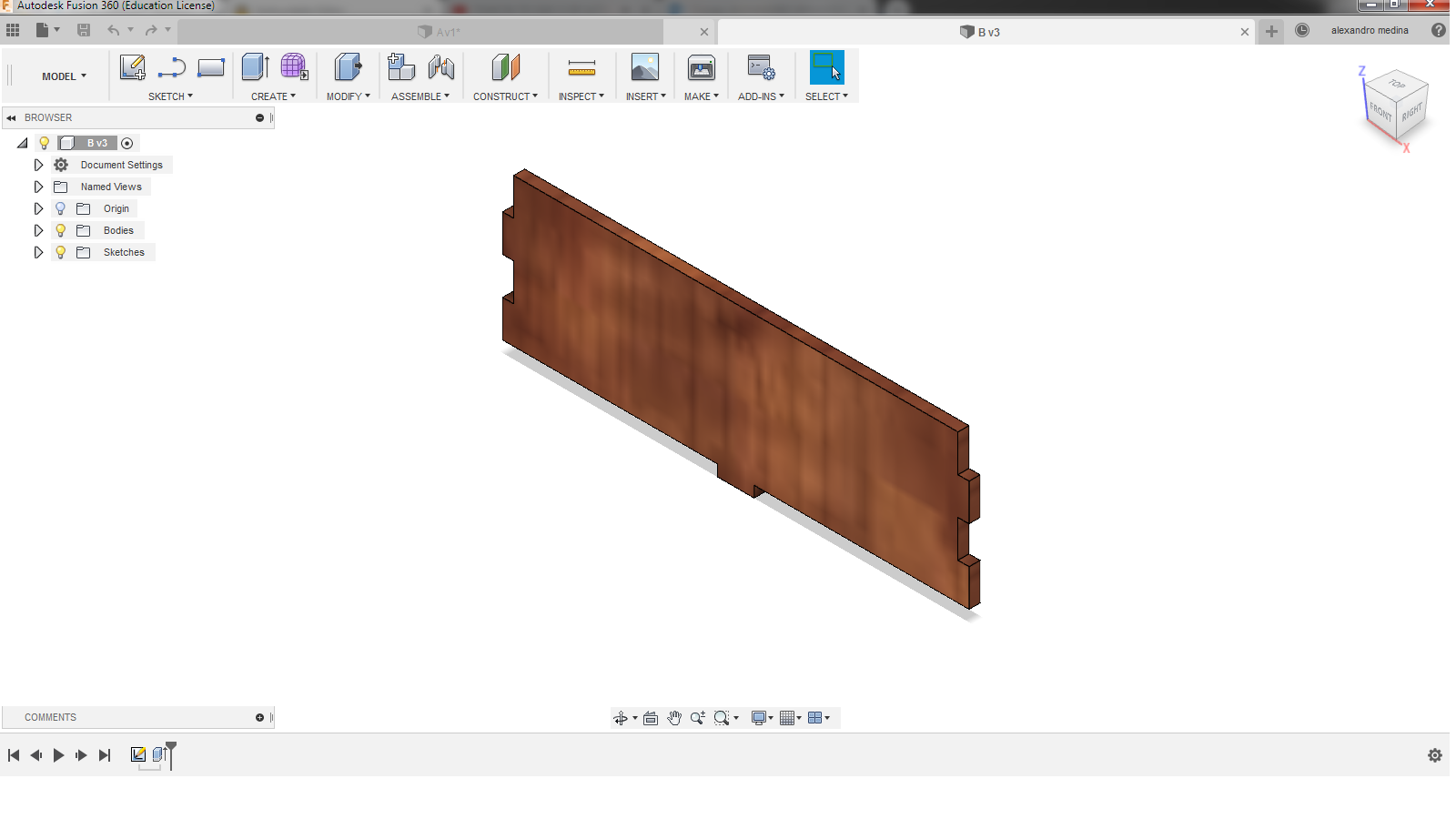Expand the Bodies folder node

pos(38,230)
